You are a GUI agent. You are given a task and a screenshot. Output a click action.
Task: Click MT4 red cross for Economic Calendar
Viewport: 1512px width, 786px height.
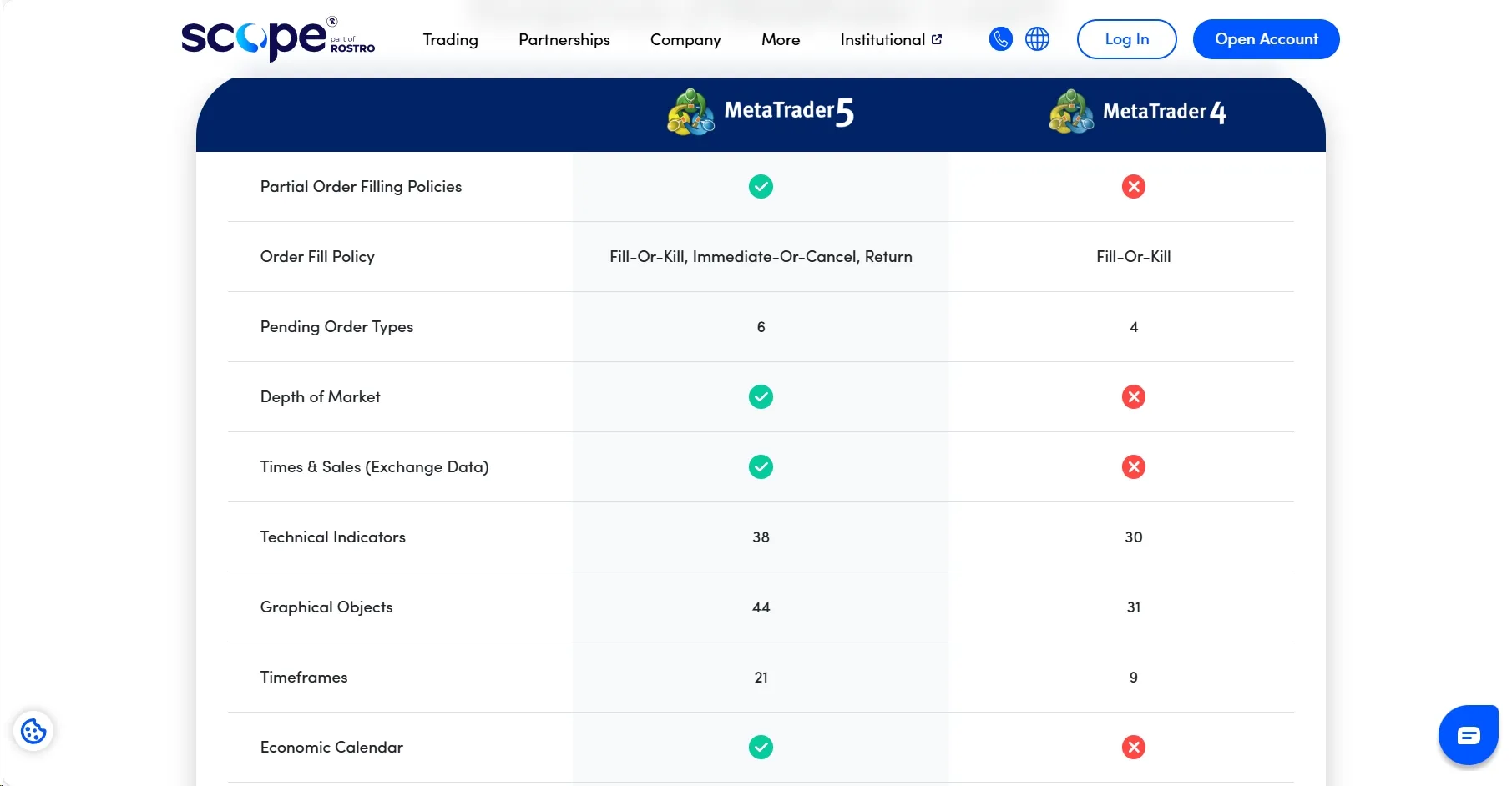pyautogui.click(x=1134, y=748)
